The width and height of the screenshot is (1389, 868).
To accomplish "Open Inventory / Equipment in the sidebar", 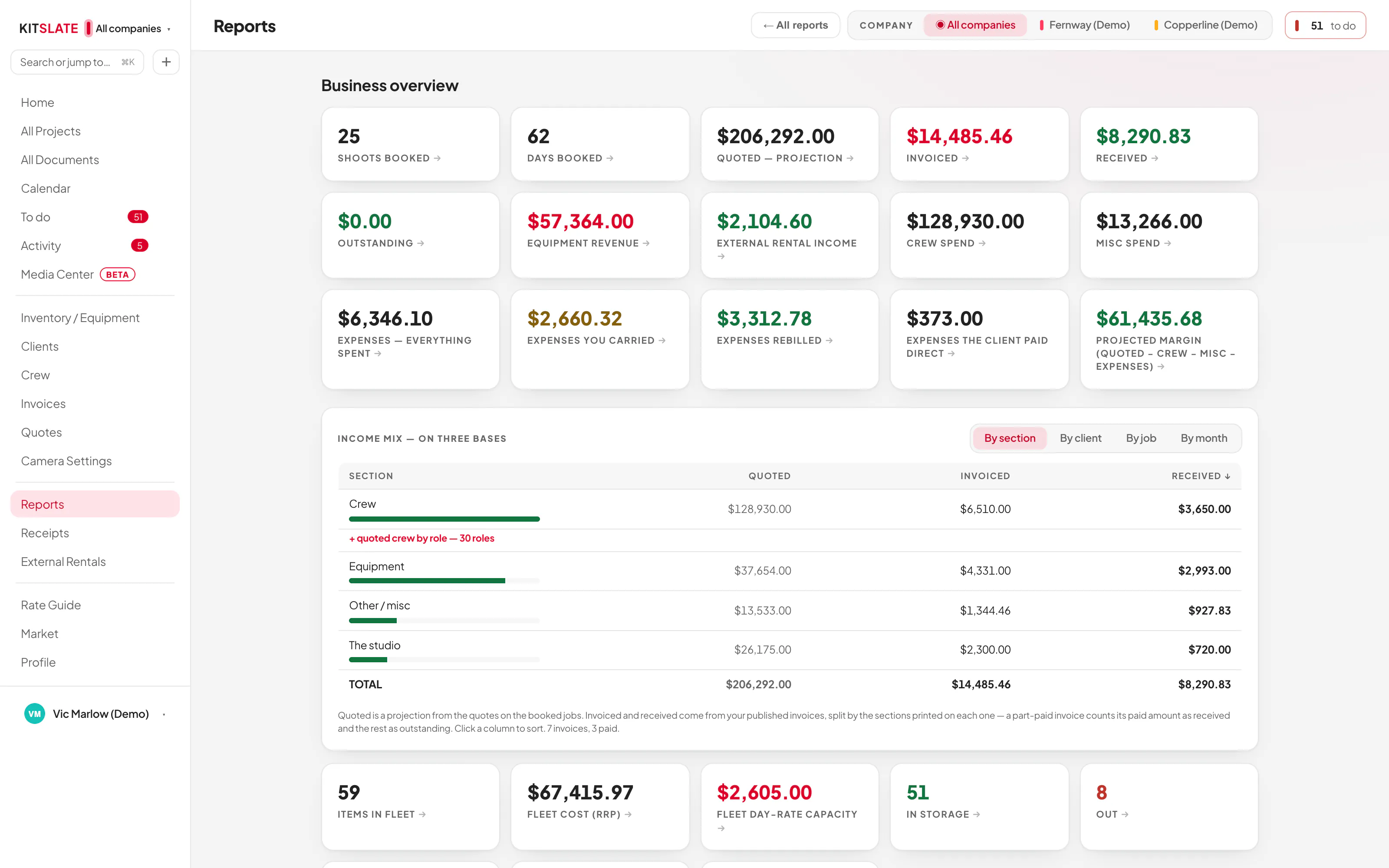I will pos(80,318).
